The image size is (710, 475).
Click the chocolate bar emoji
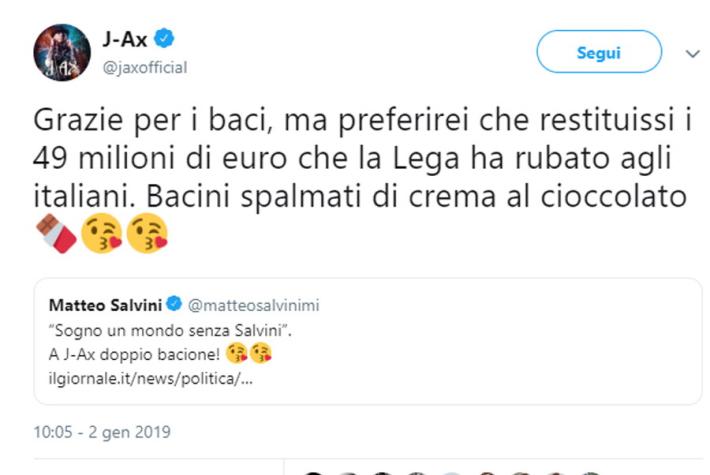(x=57, y=234)
